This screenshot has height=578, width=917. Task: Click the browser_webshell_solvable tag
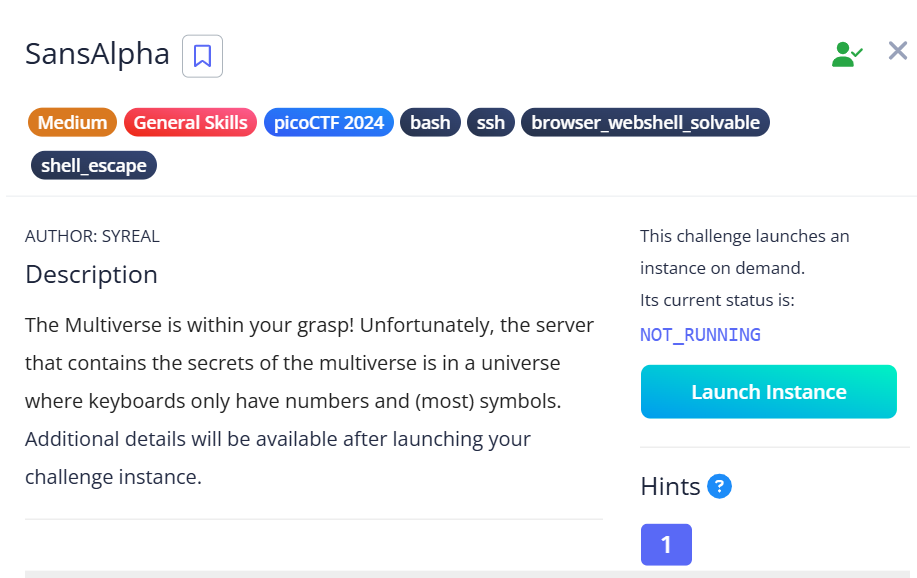(x=645, y=122)
